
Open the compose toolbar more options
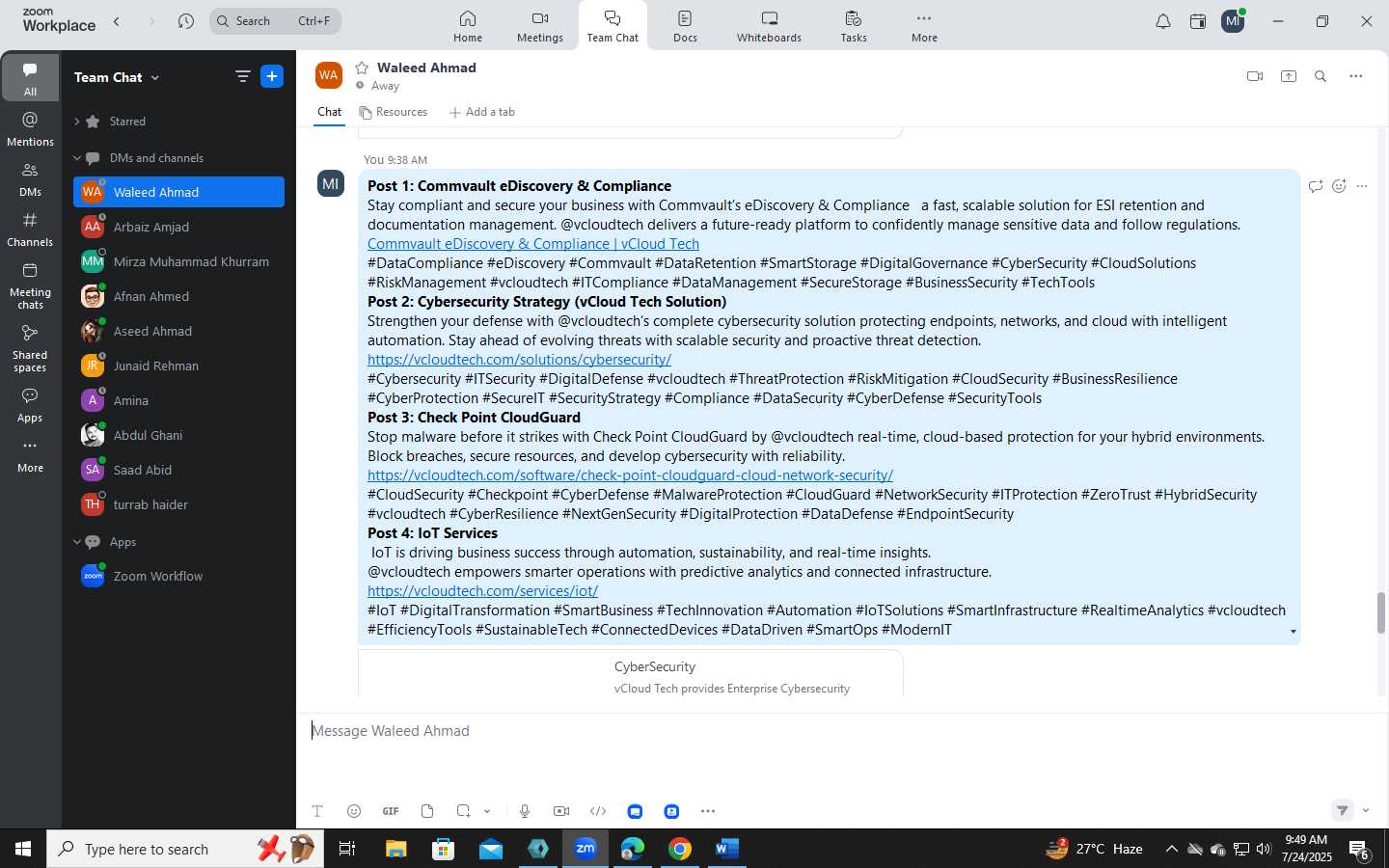click(708, 811)
